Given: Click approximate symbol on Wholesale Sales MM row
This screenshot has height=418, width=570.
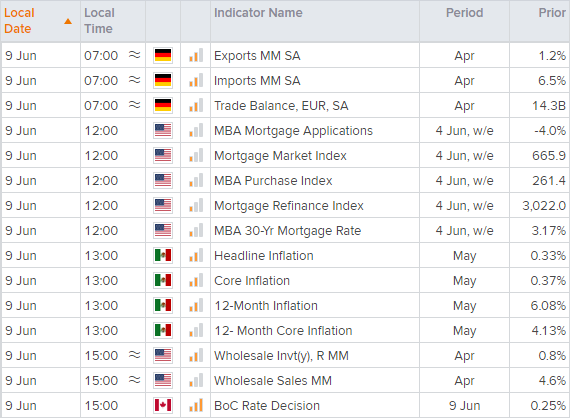Looking at the screenshot, I should coord(135,380).
